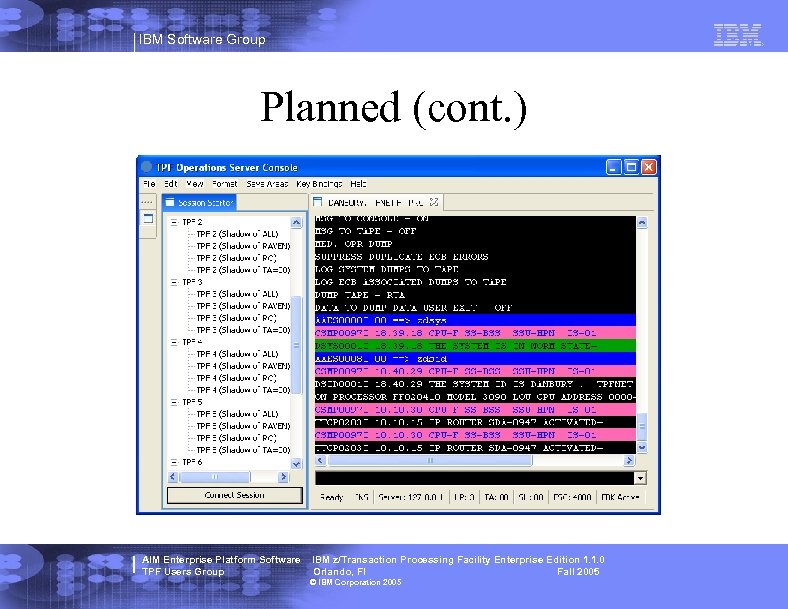The height and width of the screenshot is (609, 788).
Task: Select TPF 2 (Shadow of ALL)
Action: [x=237, y=234]
